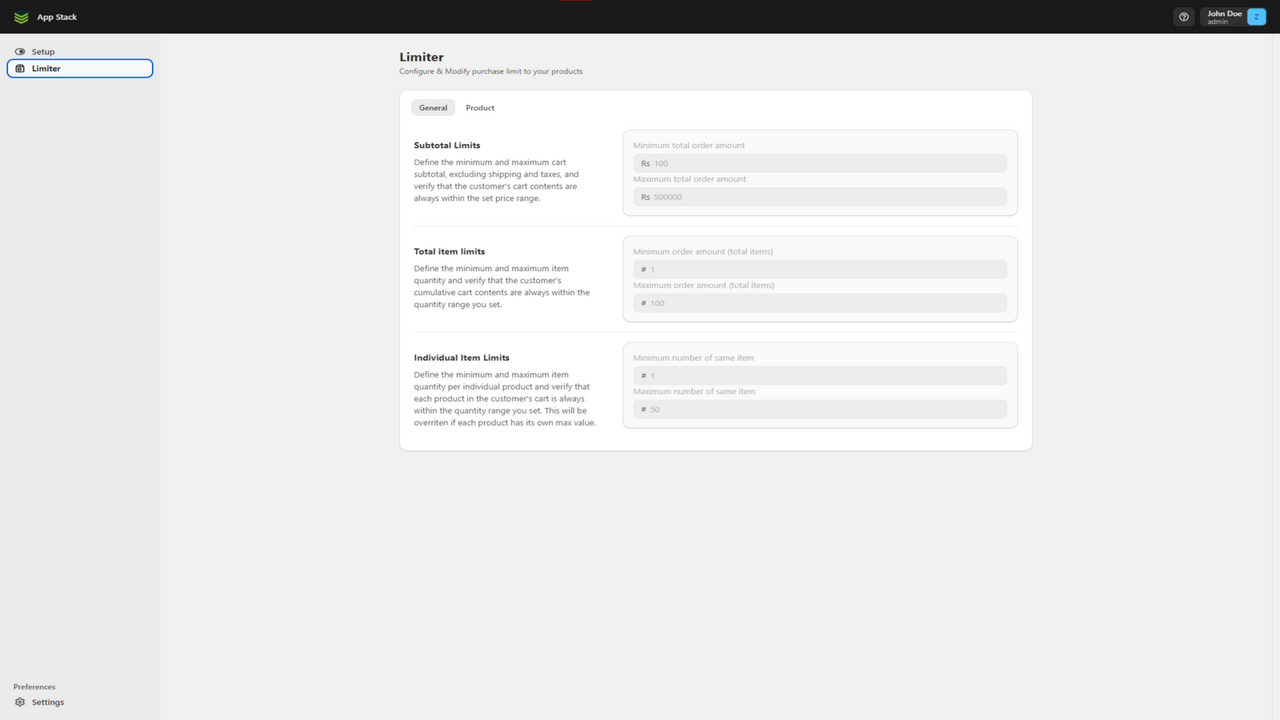Screen dimensions: 1280x720
Task: Click the App Stack logo icon
Action: click(x=21, y=17)
